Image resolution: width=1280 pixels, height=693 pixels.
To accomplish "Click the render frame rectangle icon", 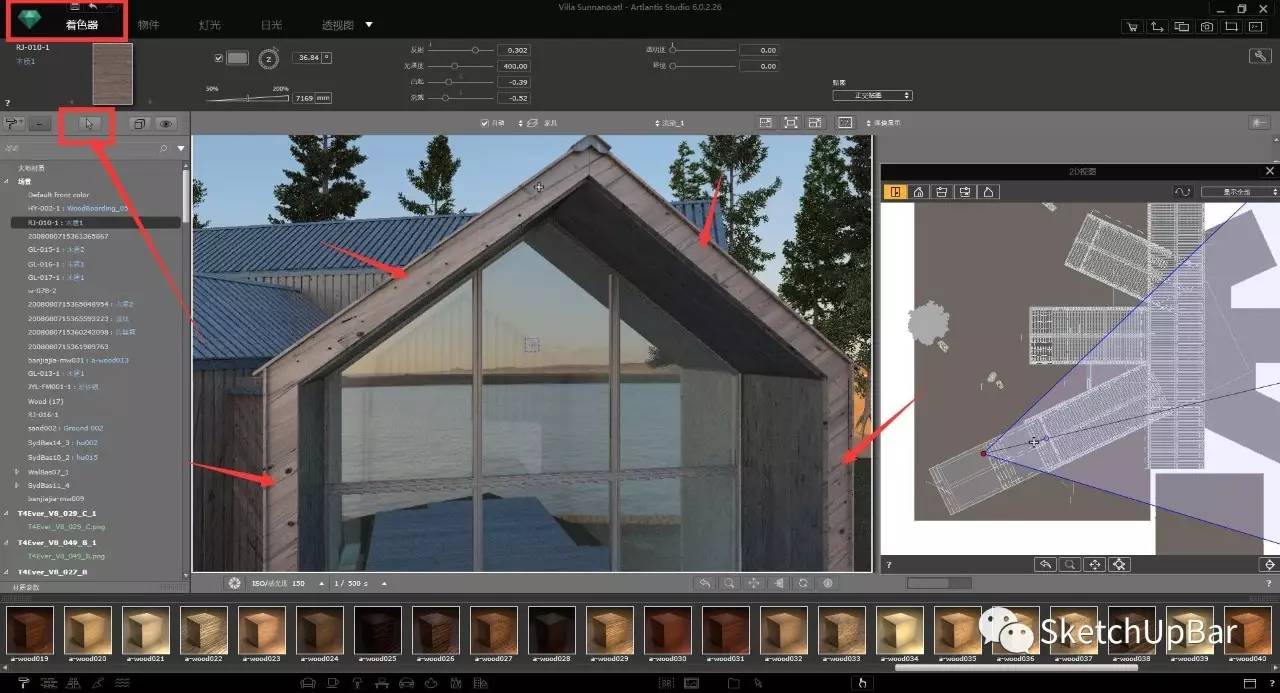I will pos(1232,27).
